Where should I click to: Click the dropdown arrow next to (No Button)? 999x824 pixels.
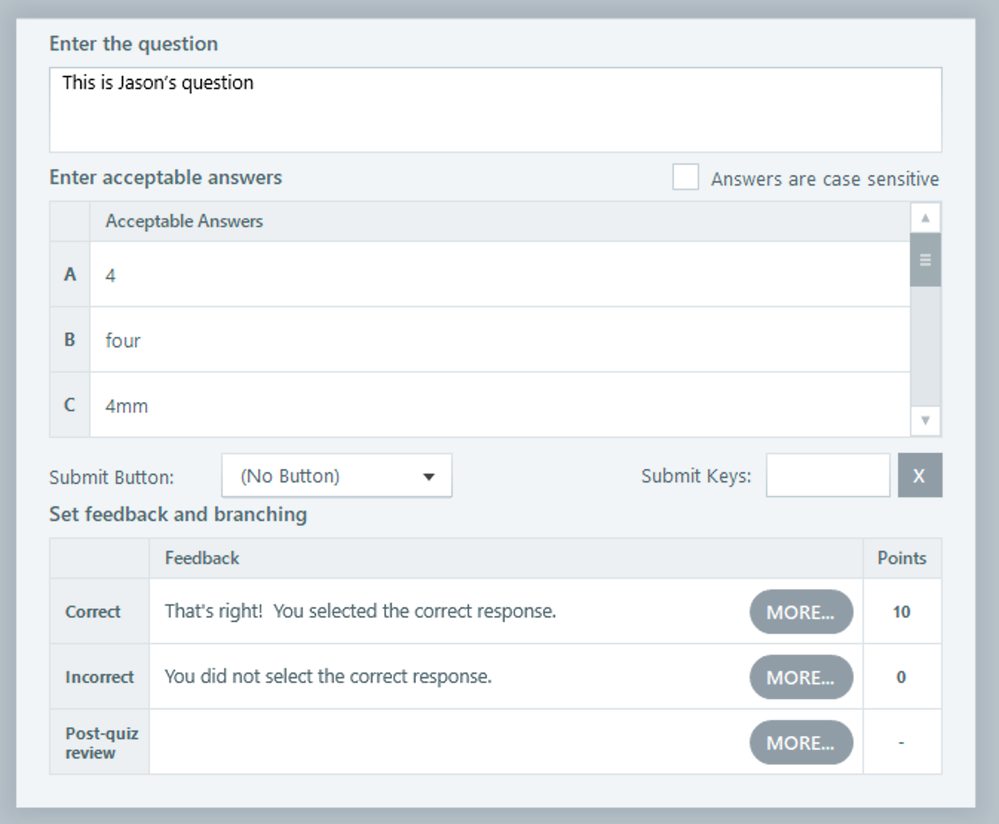click(429, 477)
